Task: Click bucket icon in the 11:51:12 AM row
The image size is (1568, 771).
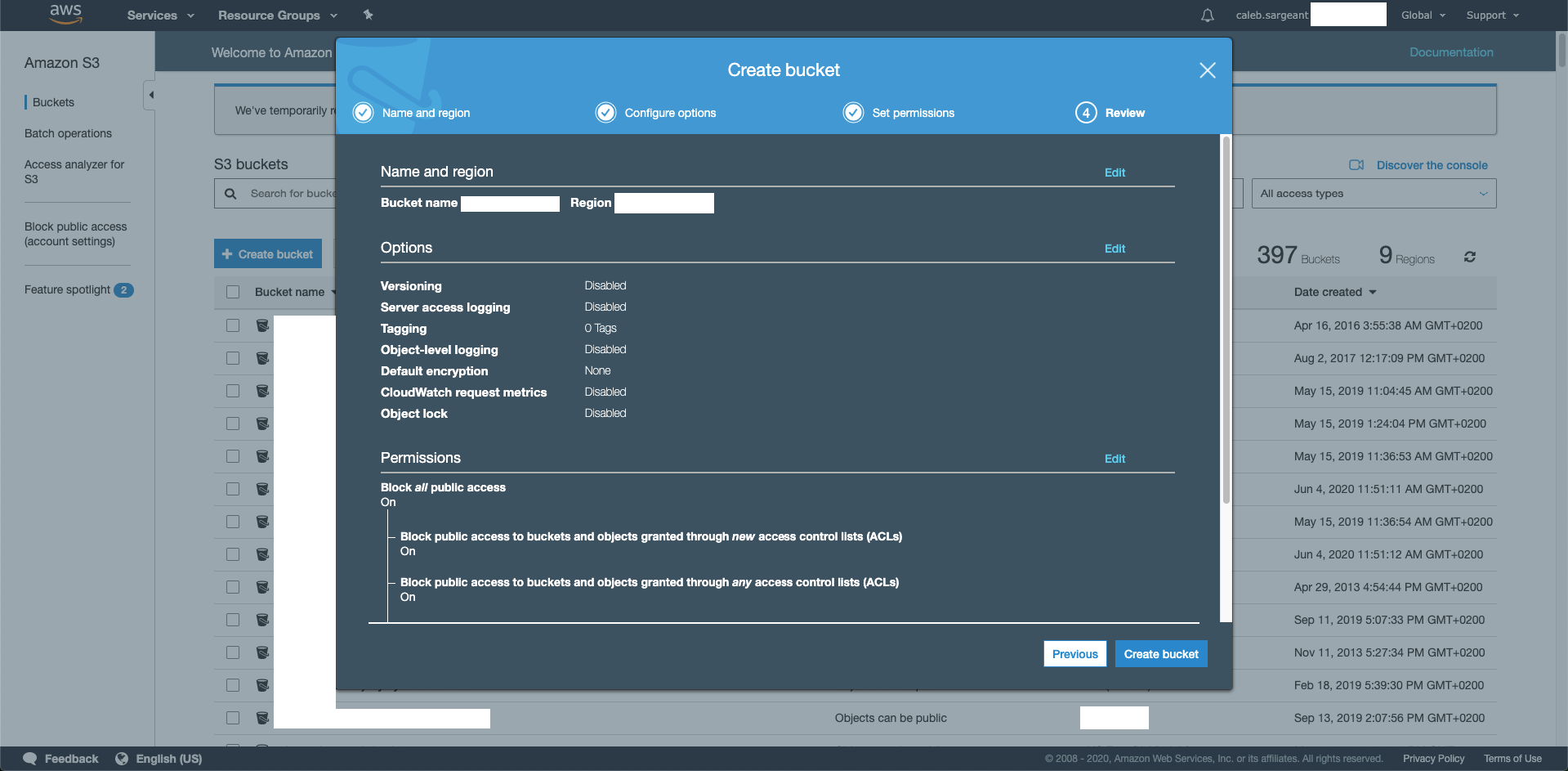Action: click(262, 554)
